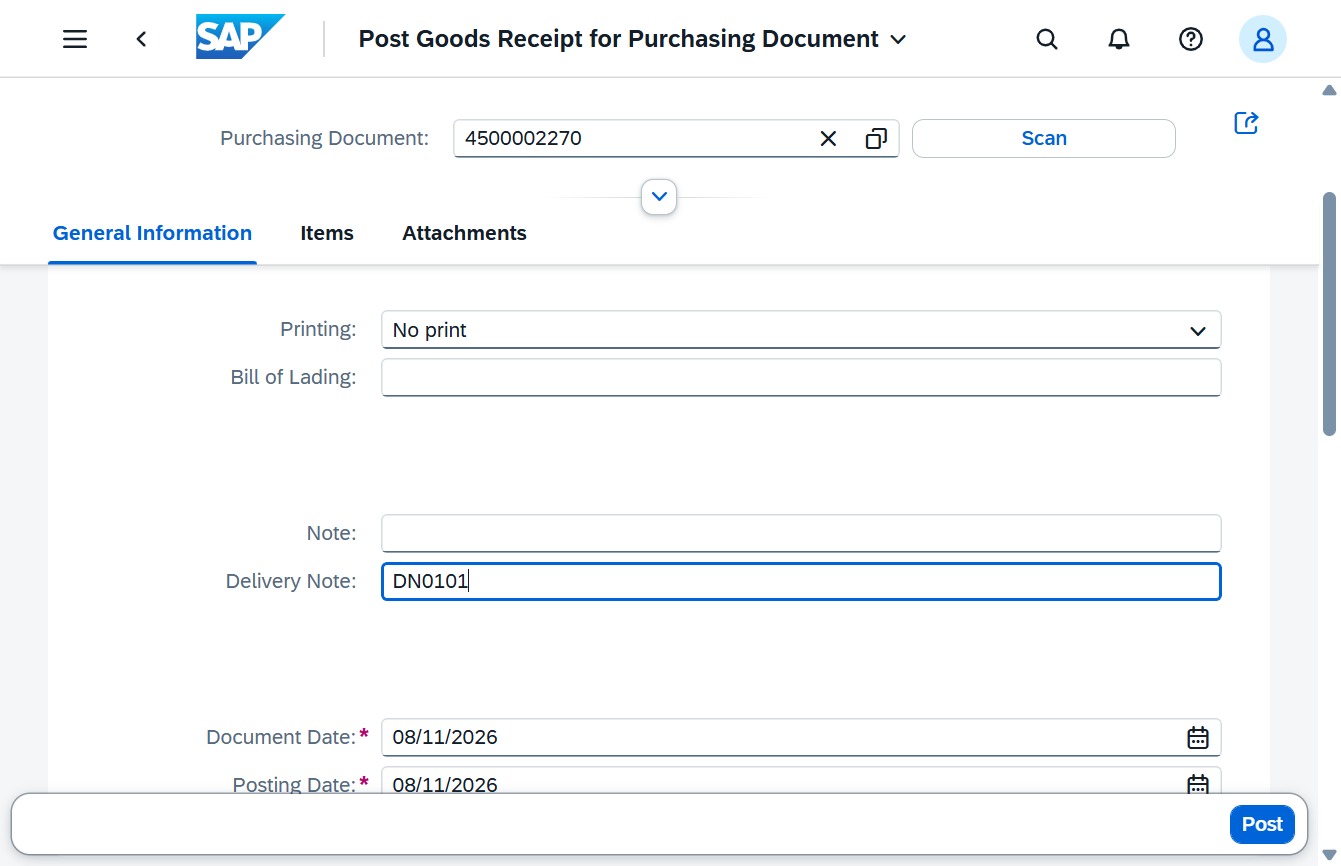This screenshot has width=1341, height=866.
Task: Click the scrollbar up arrow
Action: pos(1329,90)
